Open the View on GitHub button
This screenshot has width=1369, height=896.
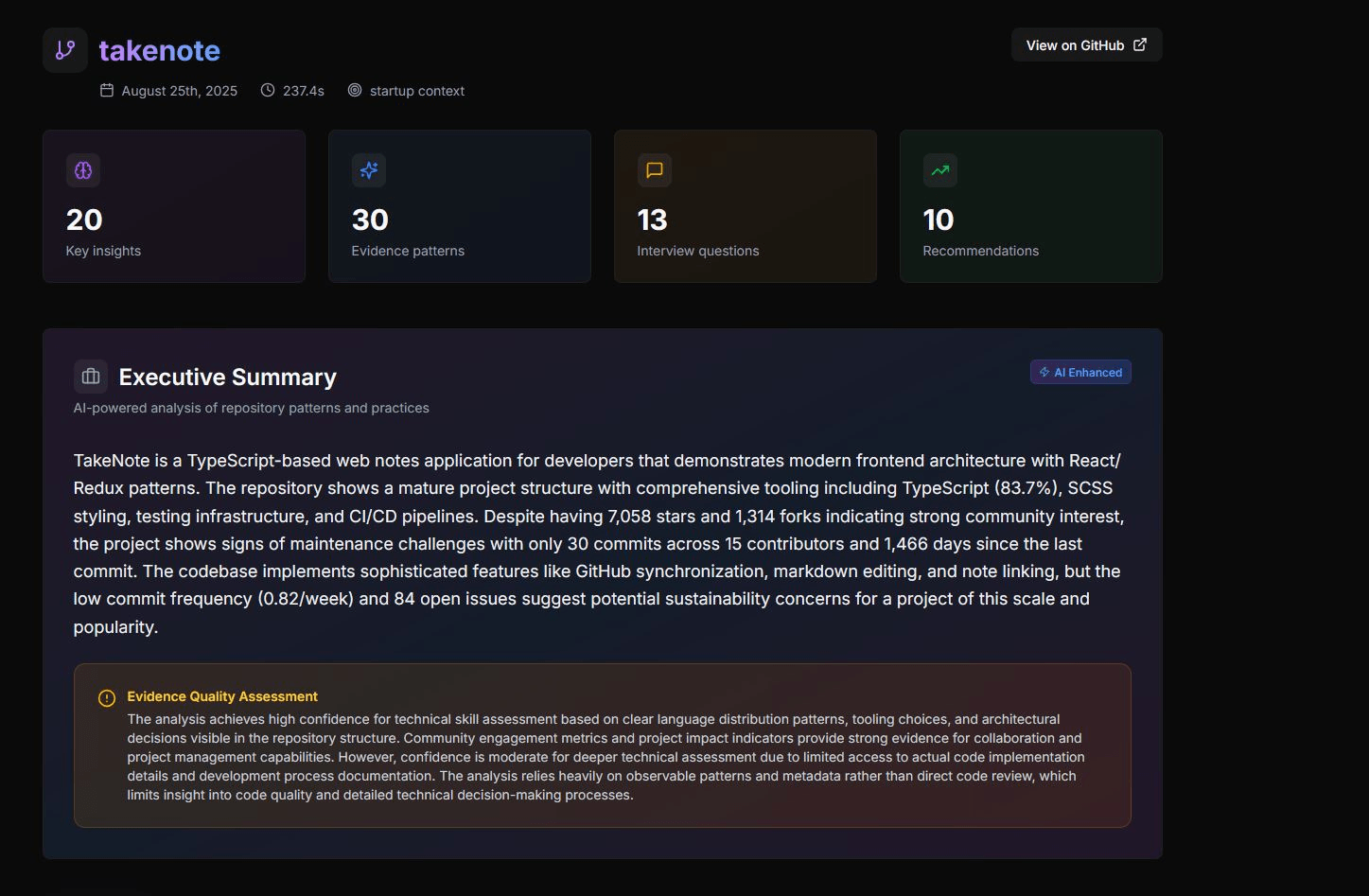tap(1086, 45)
